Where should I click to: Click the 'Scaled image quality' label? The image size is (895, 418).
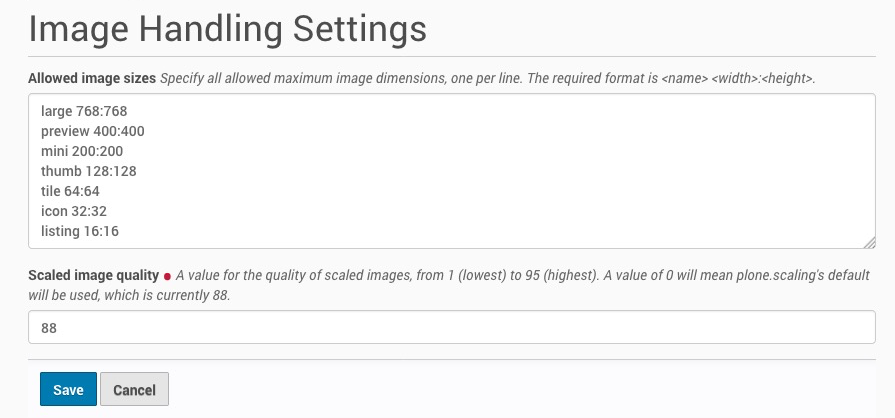pos(93,275)
